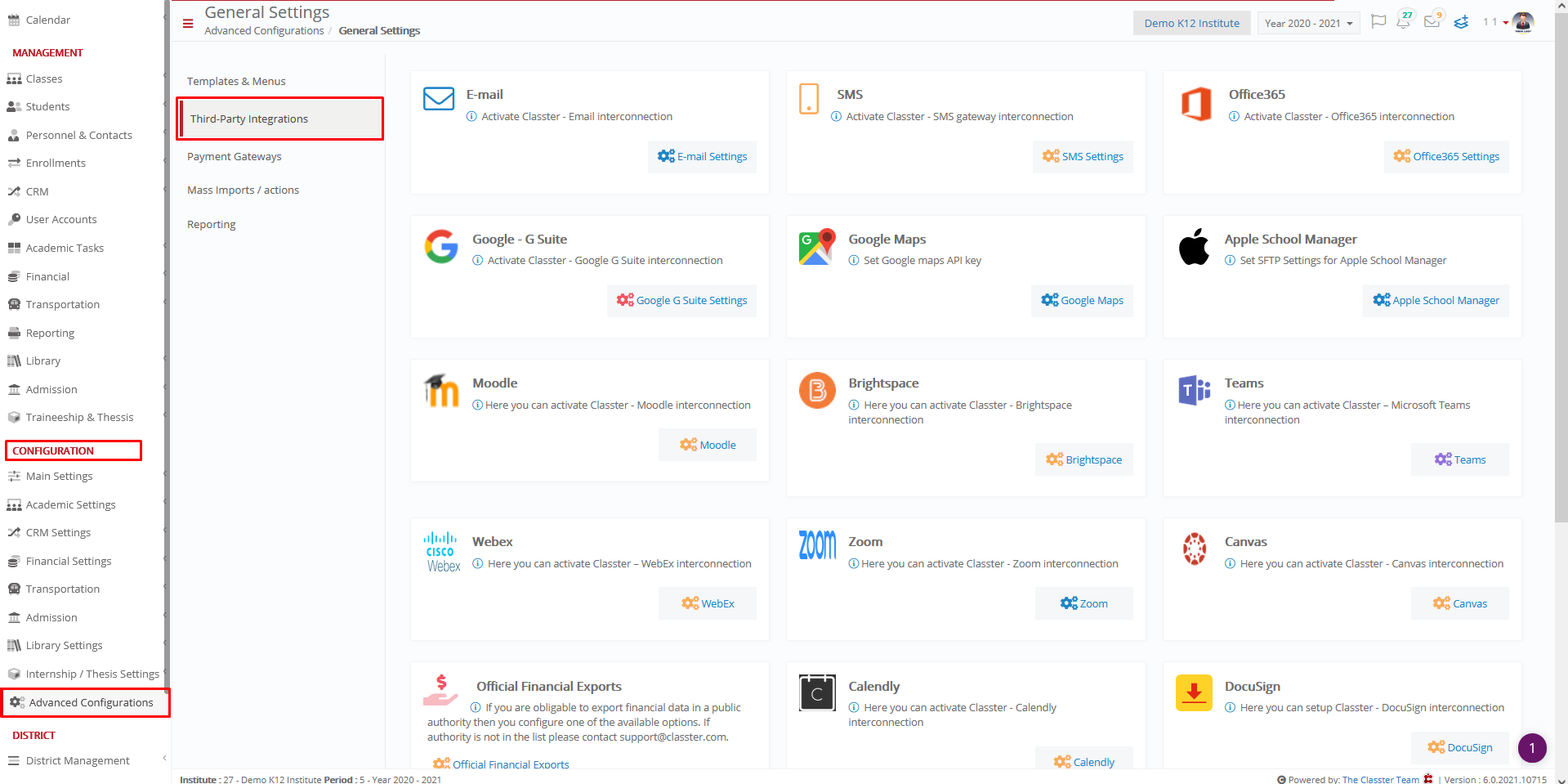This screenshot has width=1568, height=784.
Task: Click the Office365 logo icon
Action: click(1196, 104)
